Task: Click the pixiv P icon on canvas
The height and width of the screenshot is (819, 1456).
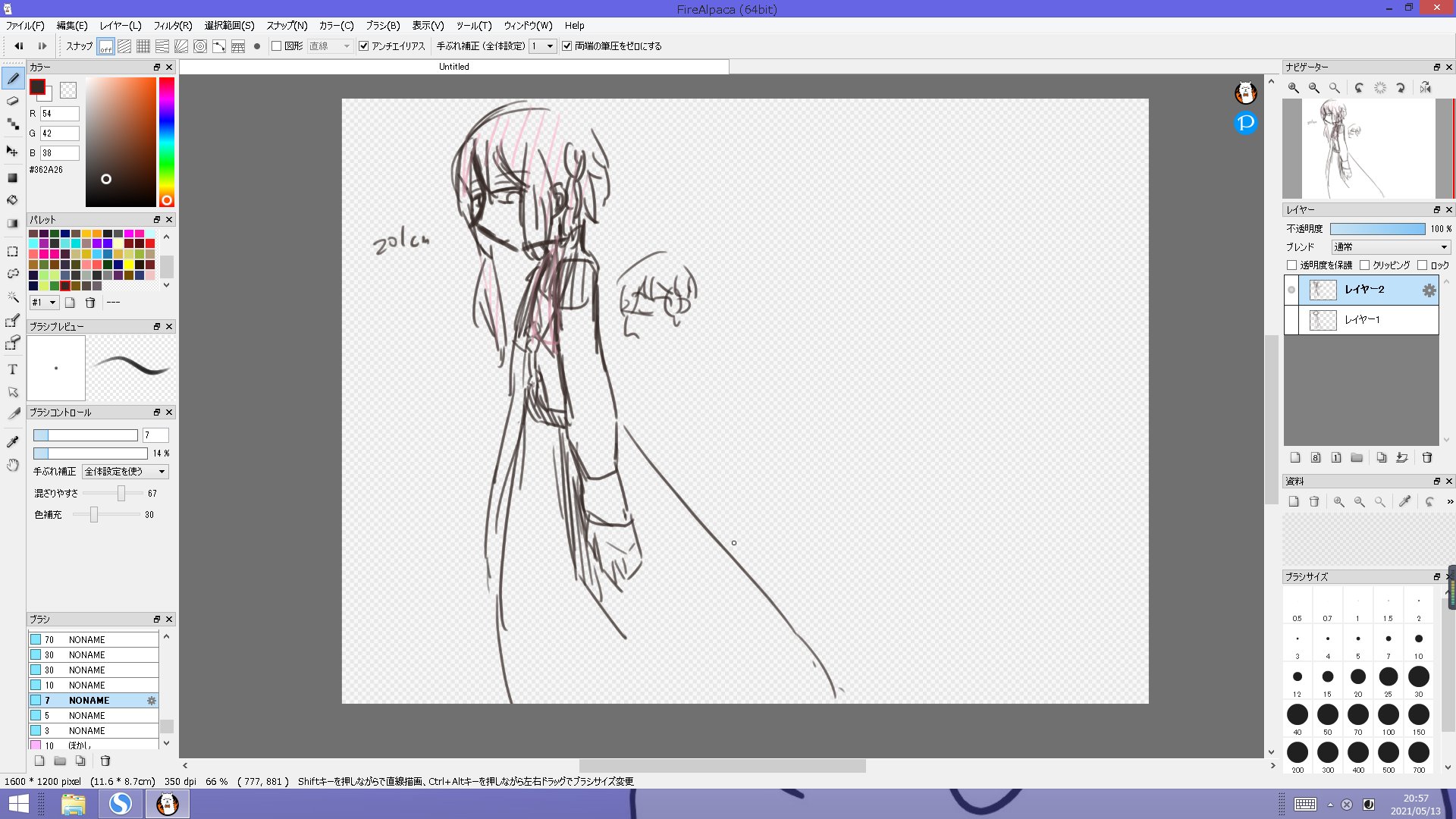Action: click(x=1245, y=123)
